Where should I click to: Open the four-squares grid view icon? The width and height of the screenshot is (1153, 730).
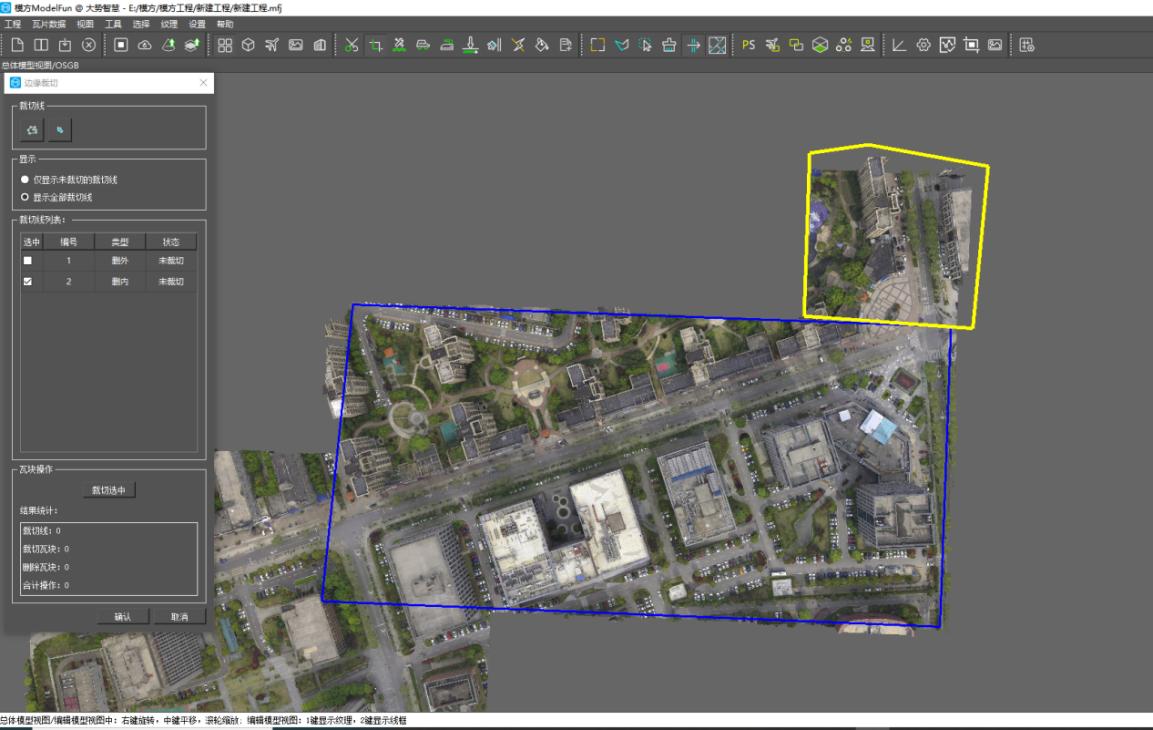(225, 45)
